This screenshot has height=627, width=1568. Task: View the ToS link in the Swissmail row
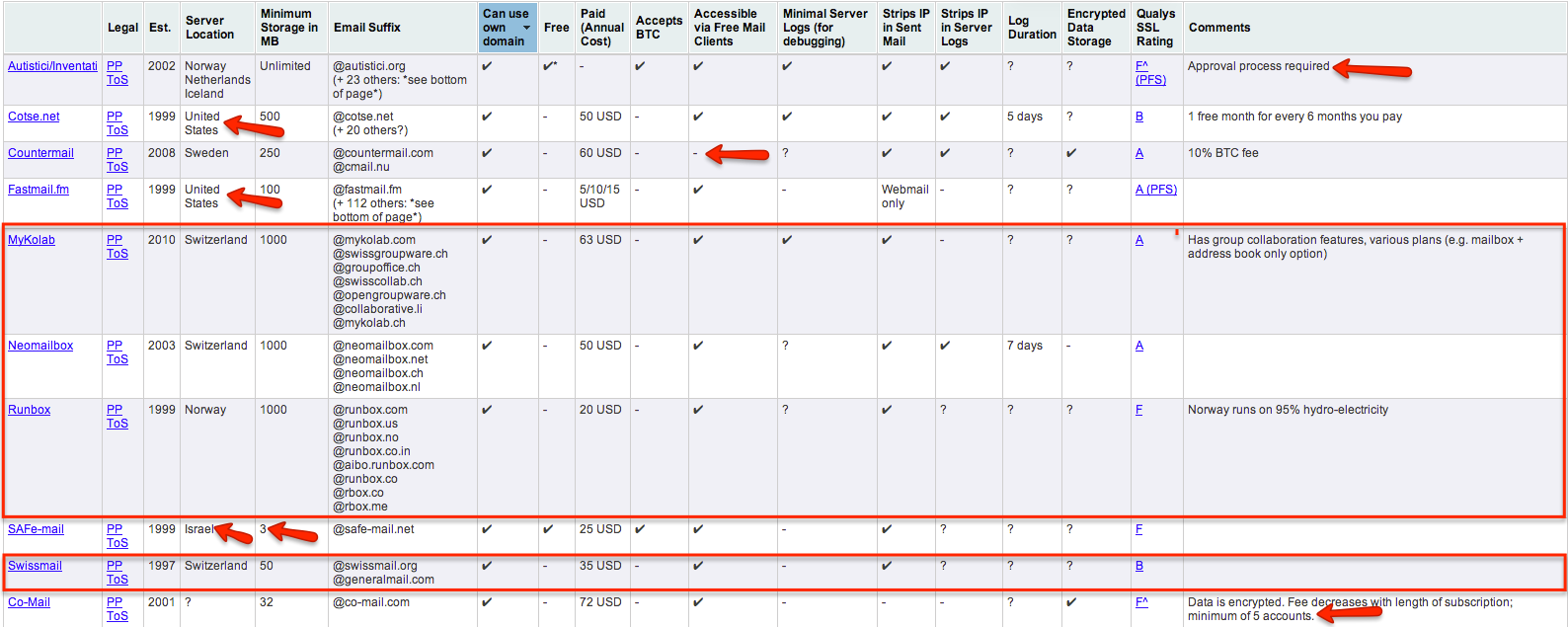pyautogui.click(x=118, y=580)
